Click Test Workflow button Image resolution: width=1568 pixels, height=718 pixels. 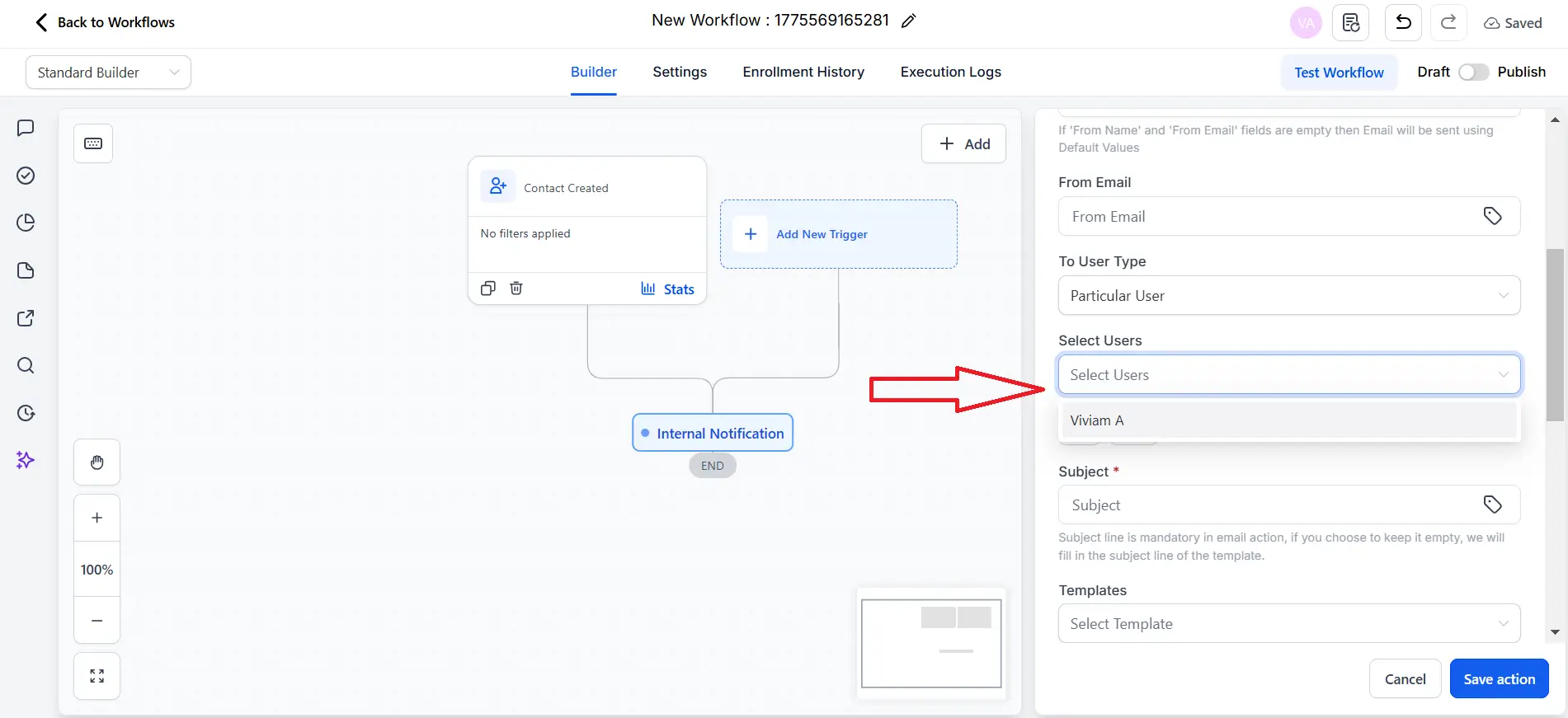pyautogui.click(x=1339, y=73)
